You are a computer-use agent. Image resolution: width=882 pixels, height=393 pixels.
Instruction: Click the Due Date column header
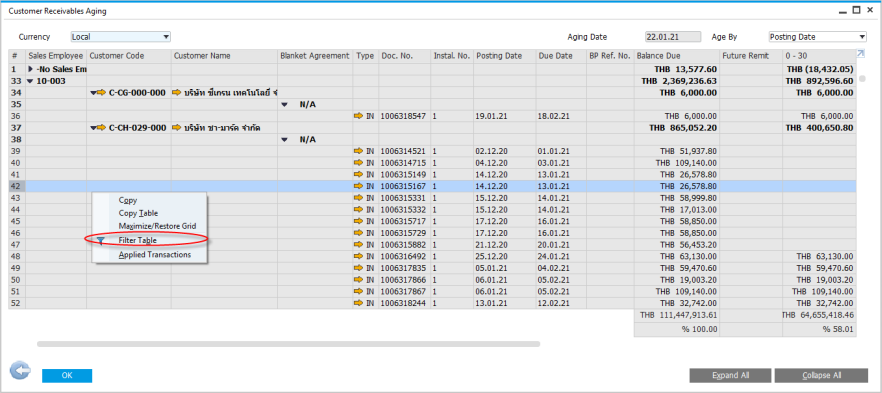pos(561,56)
